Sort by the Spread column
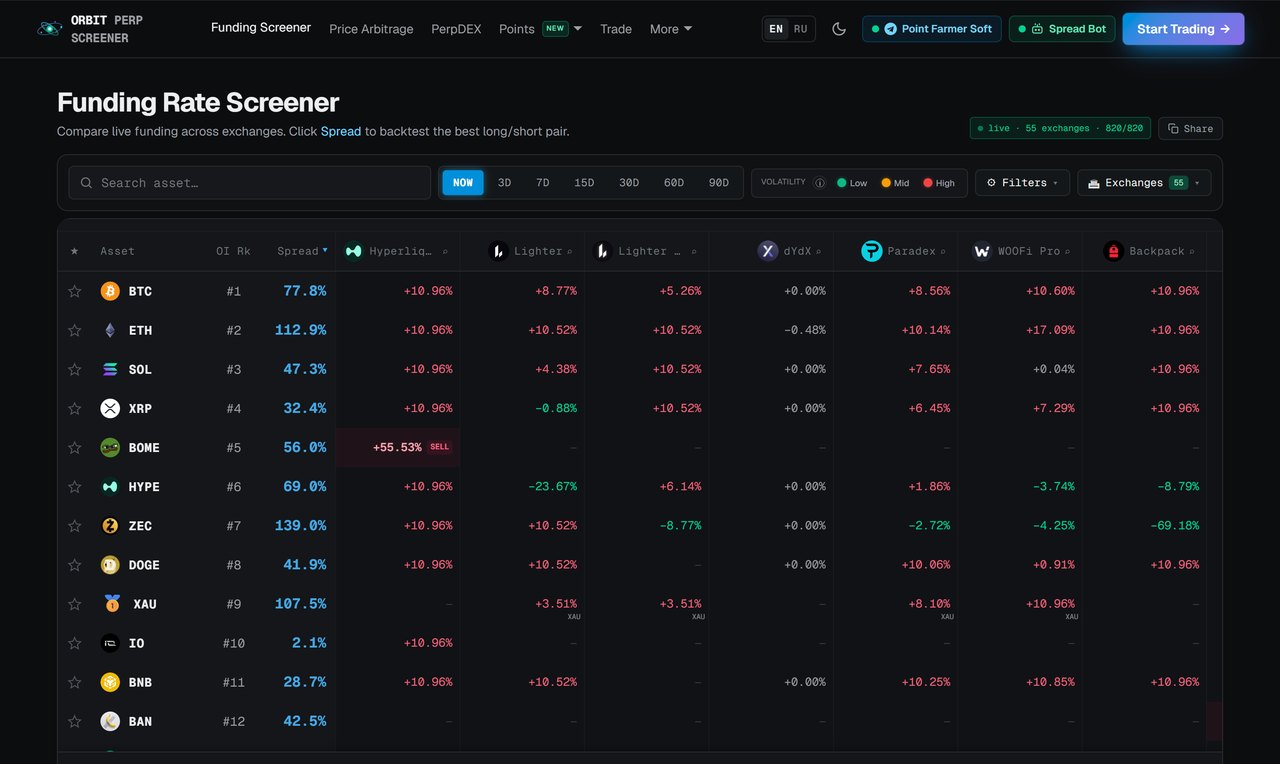 (302, 251)
